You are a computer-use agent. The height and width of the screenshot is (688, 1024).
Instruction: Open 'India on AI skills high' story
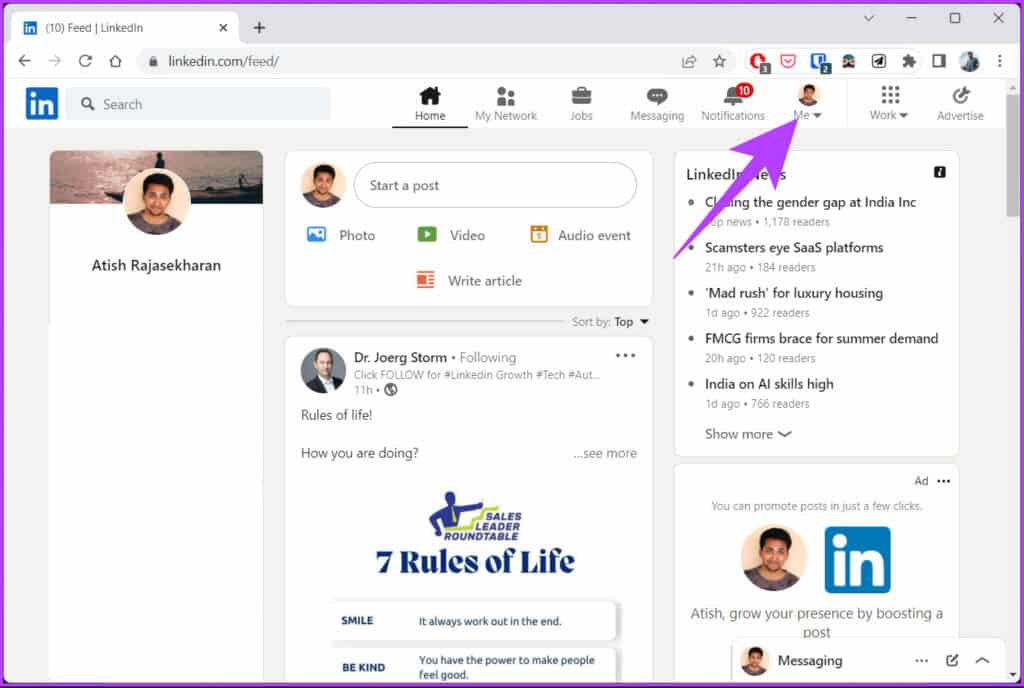[x=769, y=384]
